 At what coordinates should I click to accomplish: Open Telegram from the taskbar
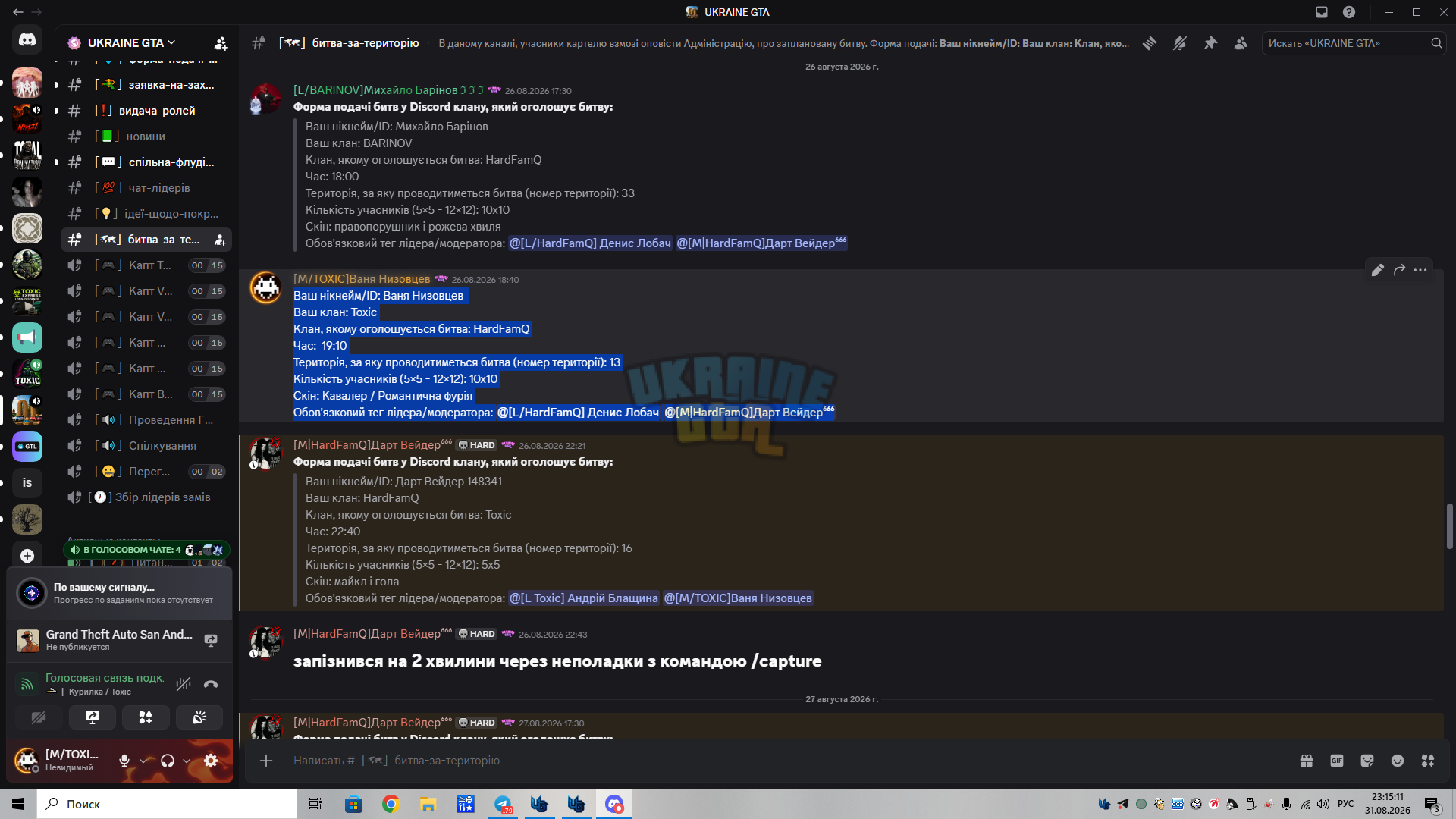503,804
